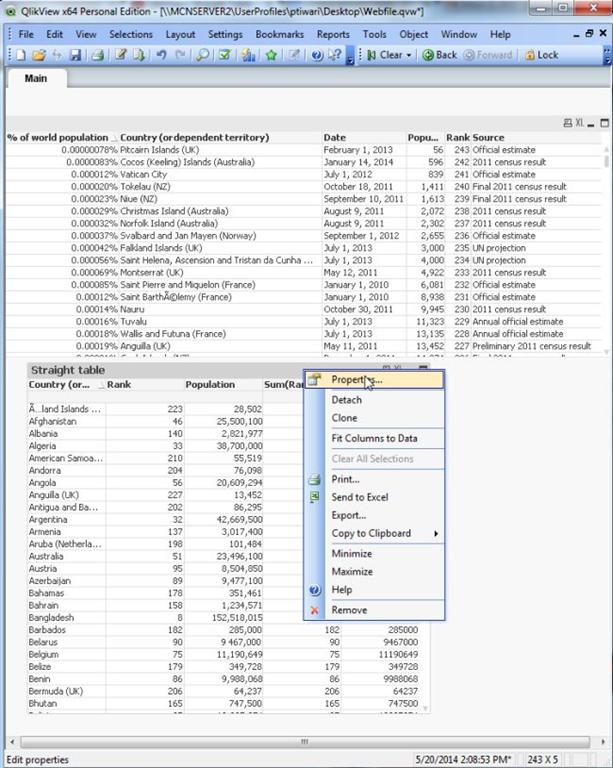The image size is (613, 768).
Task: Click the Reload document icon
Action: pos(139,55)
